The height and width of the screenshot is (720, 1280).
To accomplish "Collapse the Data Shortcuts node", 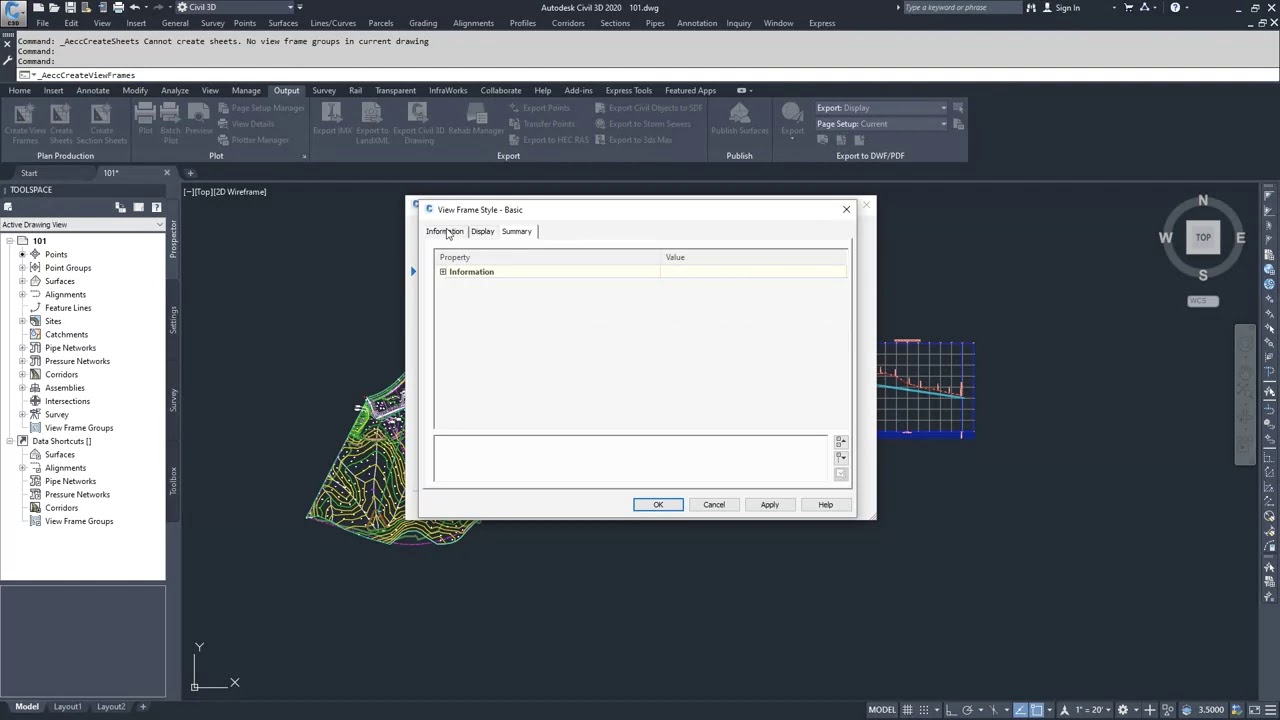I will tap(9, 441).
